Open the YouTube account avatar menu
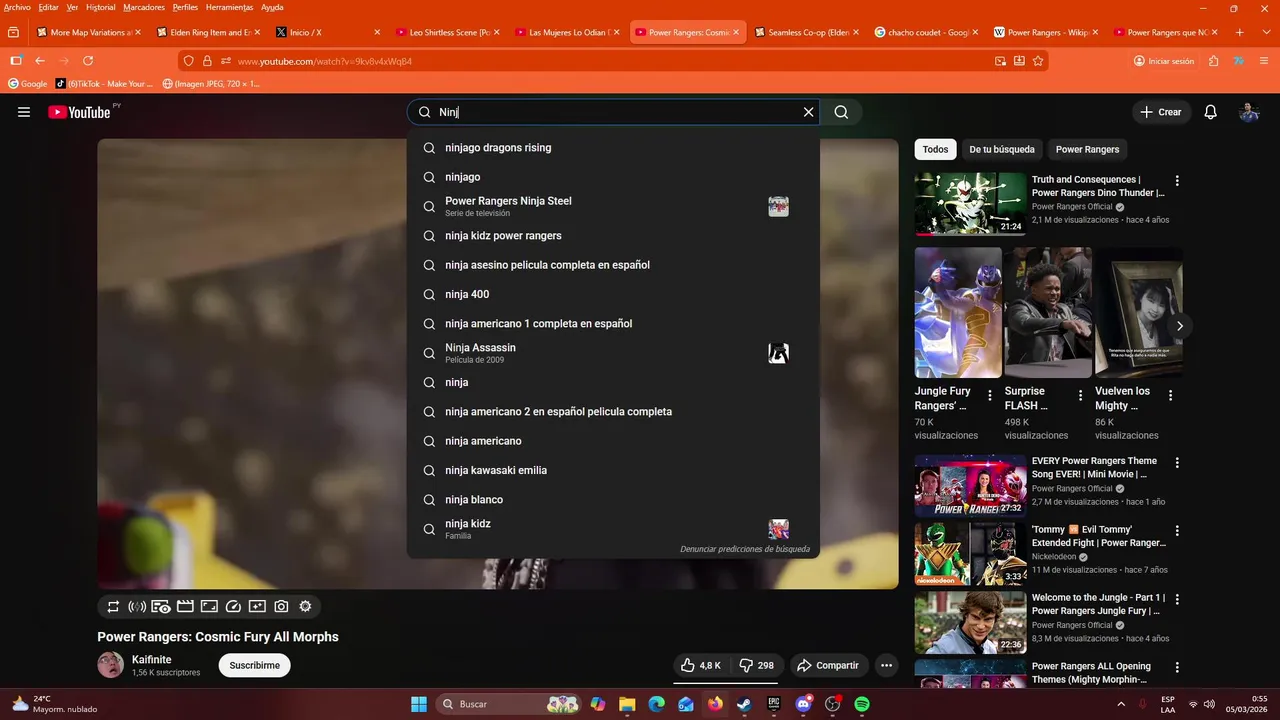Image resolution: width=1280 pixels, height=720 pixels. tap(1249, 112)
